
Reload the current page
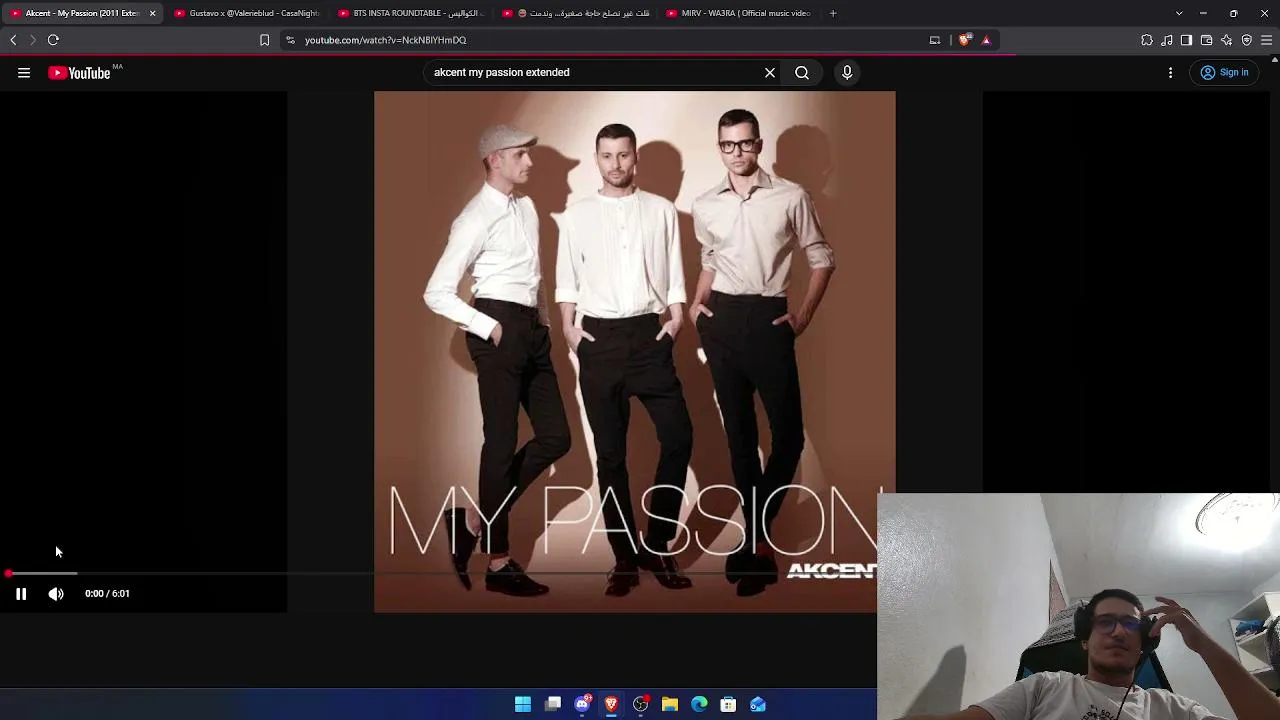pos(53,40)
